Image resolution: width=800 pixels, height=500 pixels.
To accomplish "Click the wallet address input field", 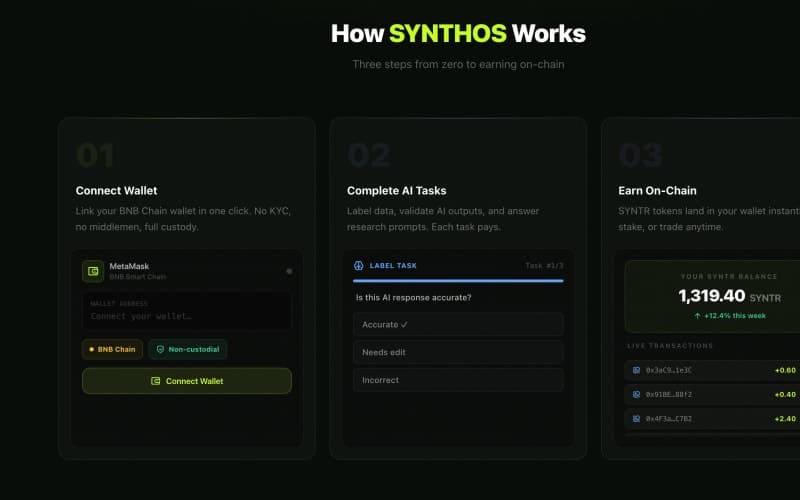I will 187,311.
